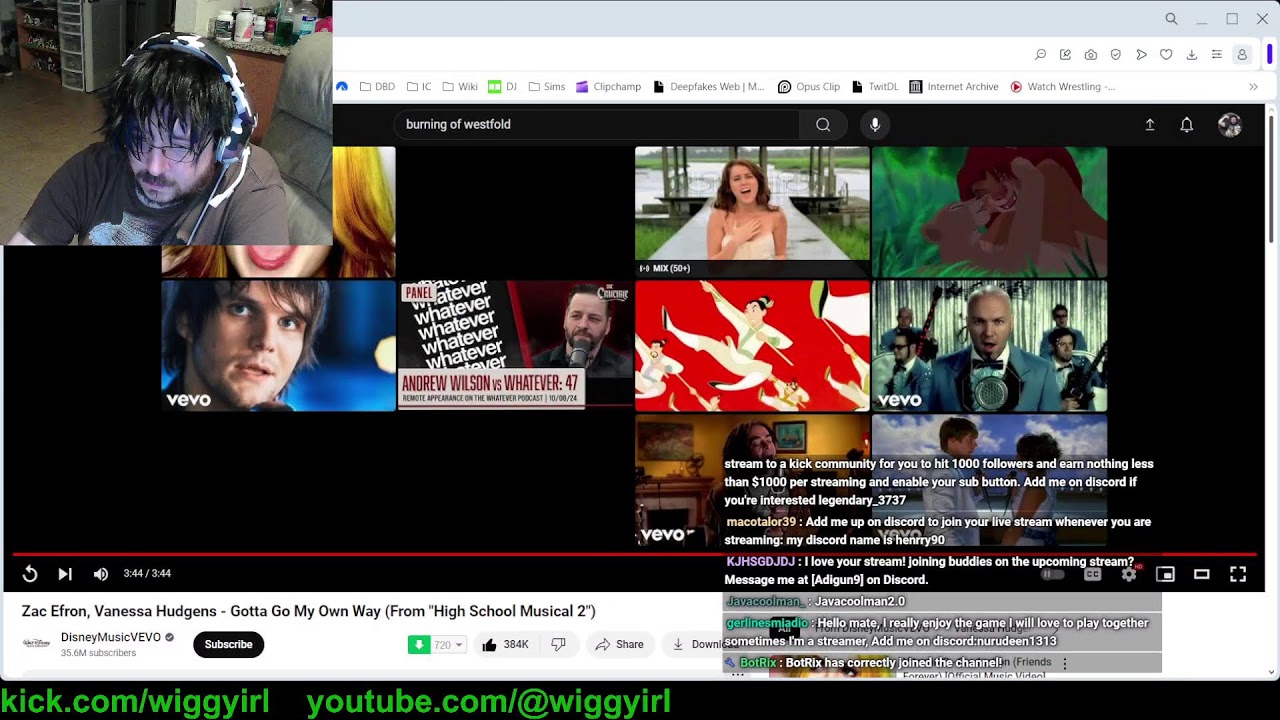
Task: Replay the finished video
Action: pos(30,574)
